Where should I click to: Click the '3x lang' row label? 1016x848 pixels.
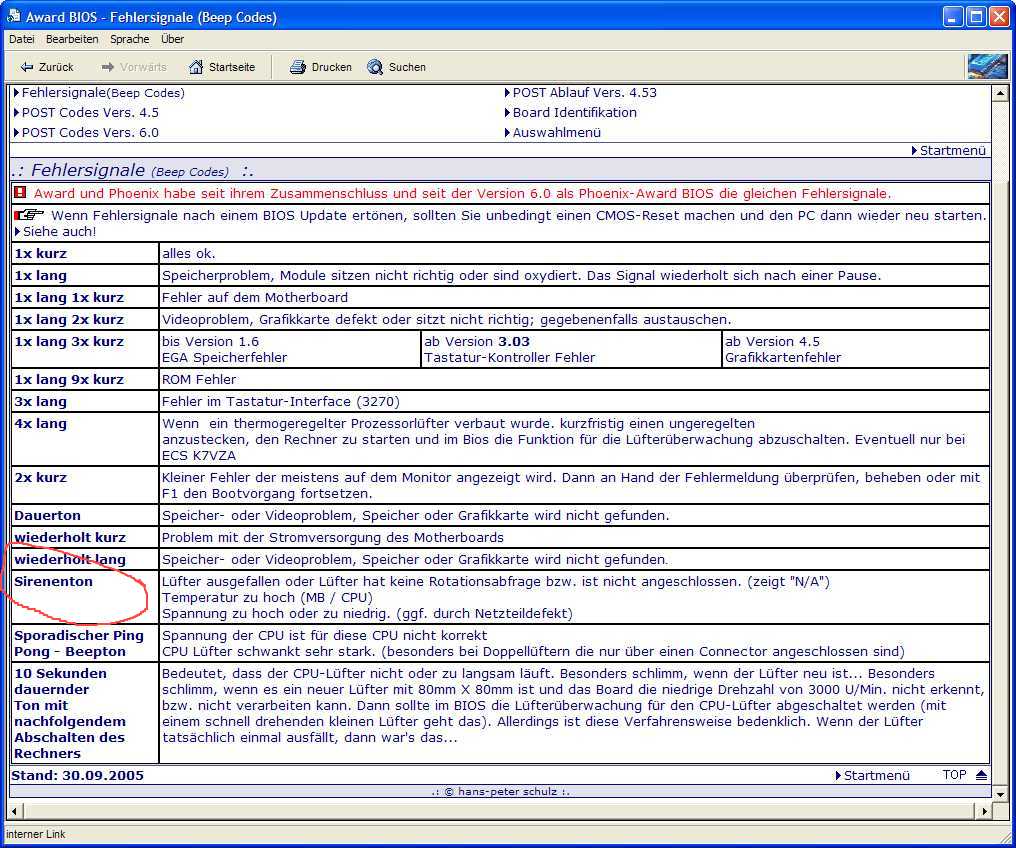[x=40, y=402]
